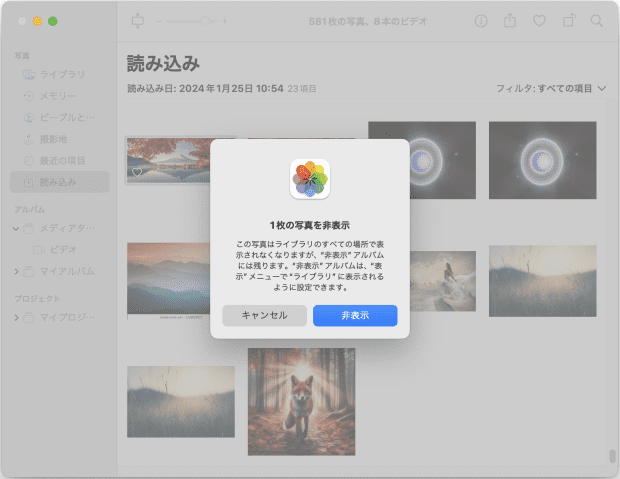Click the 581枚の写真、8本のビデオ title
Image resolution: width=620 pixels, height=479 pixels.
pyautogui.click(x=368, y=21)
